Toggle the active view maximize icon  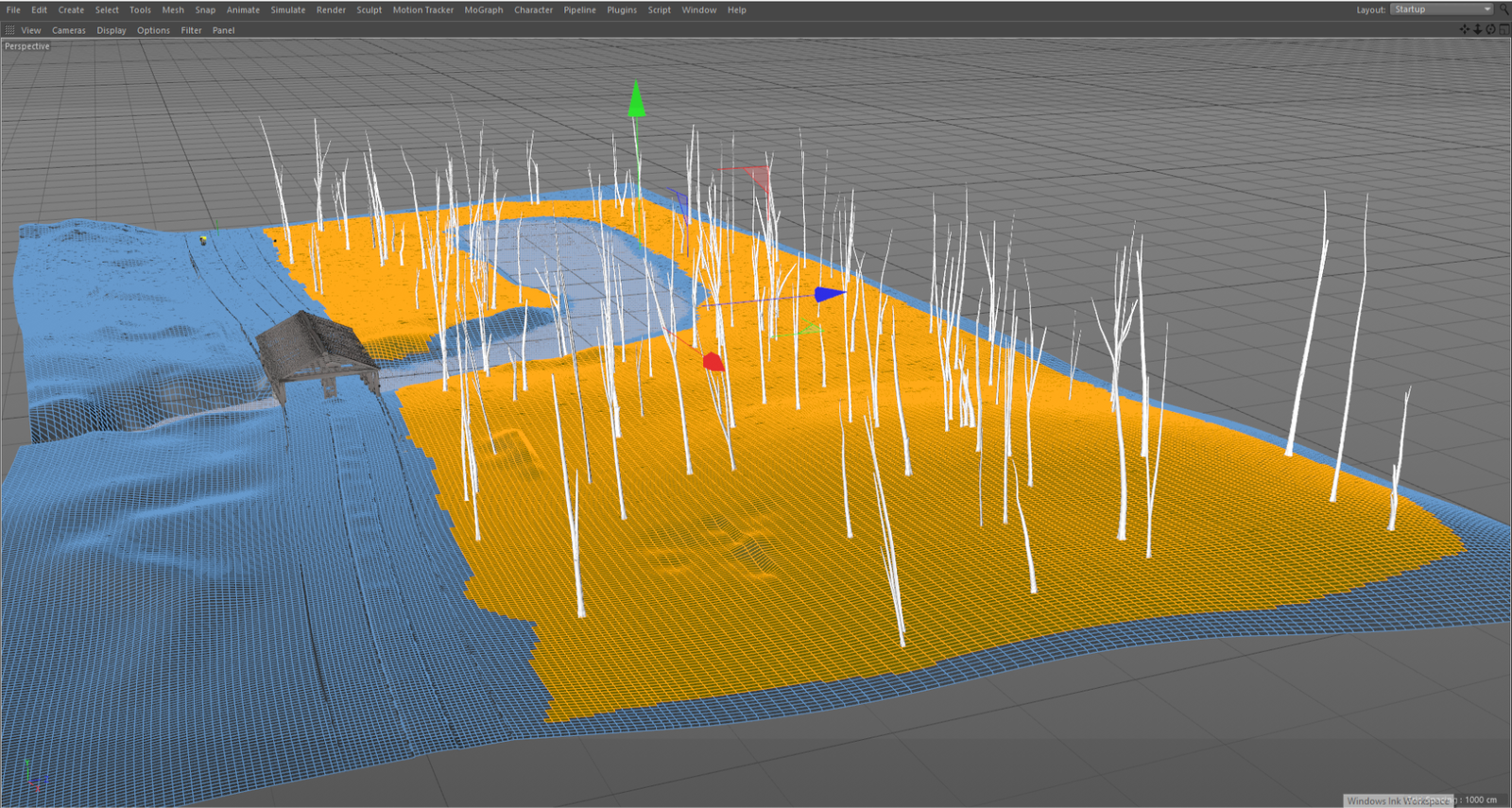pos(1504,29)
